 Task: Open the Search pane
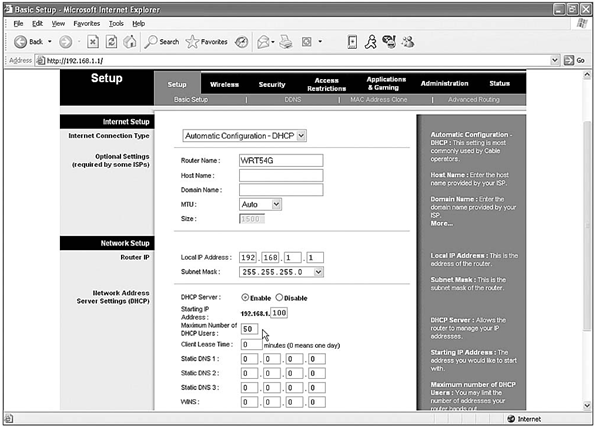click(162, 42)
